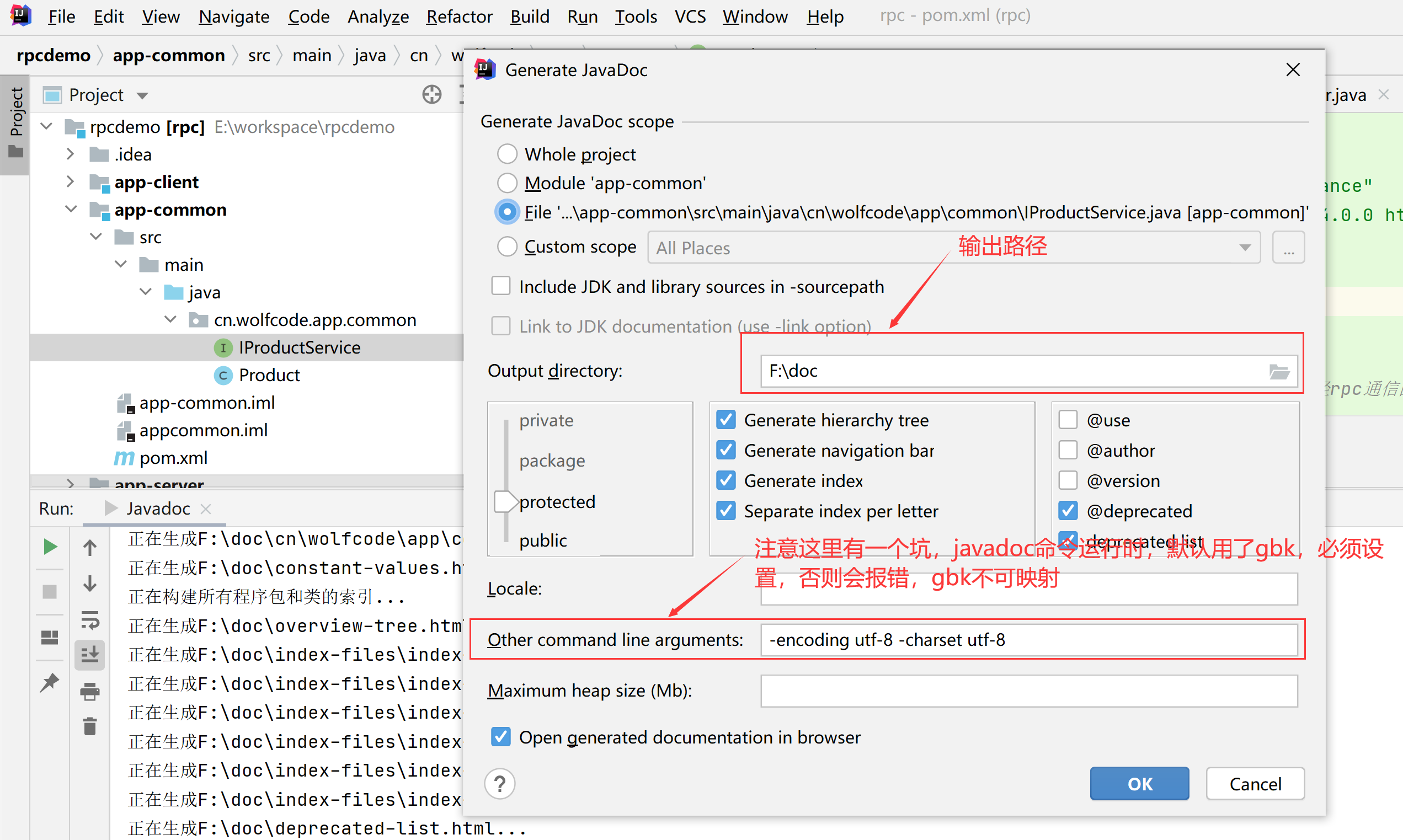1403x840 pixels.
Task: Click the pin tab icon
Action: pos(50,682)
